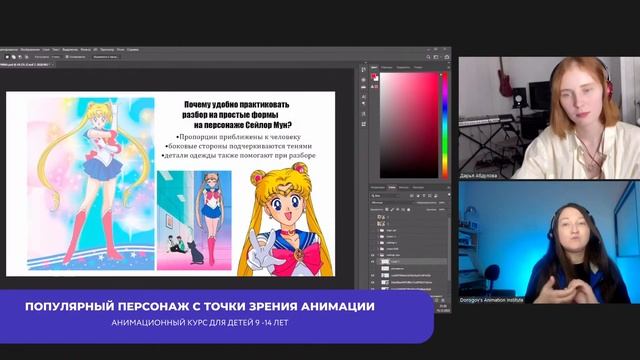Click the white background color swatch
Screen dimensions: 640x360
[376, 79]
